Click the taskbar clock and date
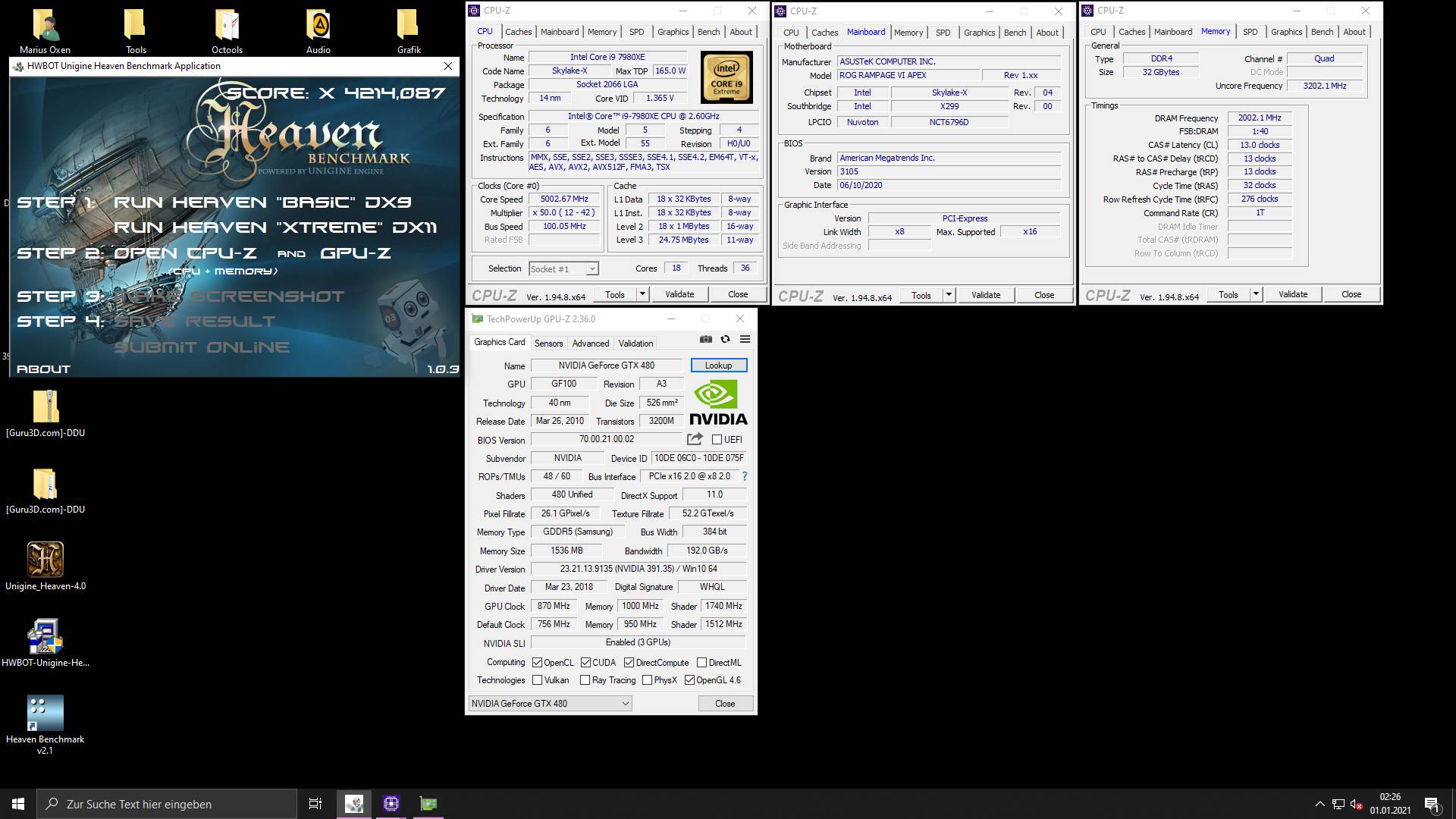1456x819 pixels. point(1390,804)
